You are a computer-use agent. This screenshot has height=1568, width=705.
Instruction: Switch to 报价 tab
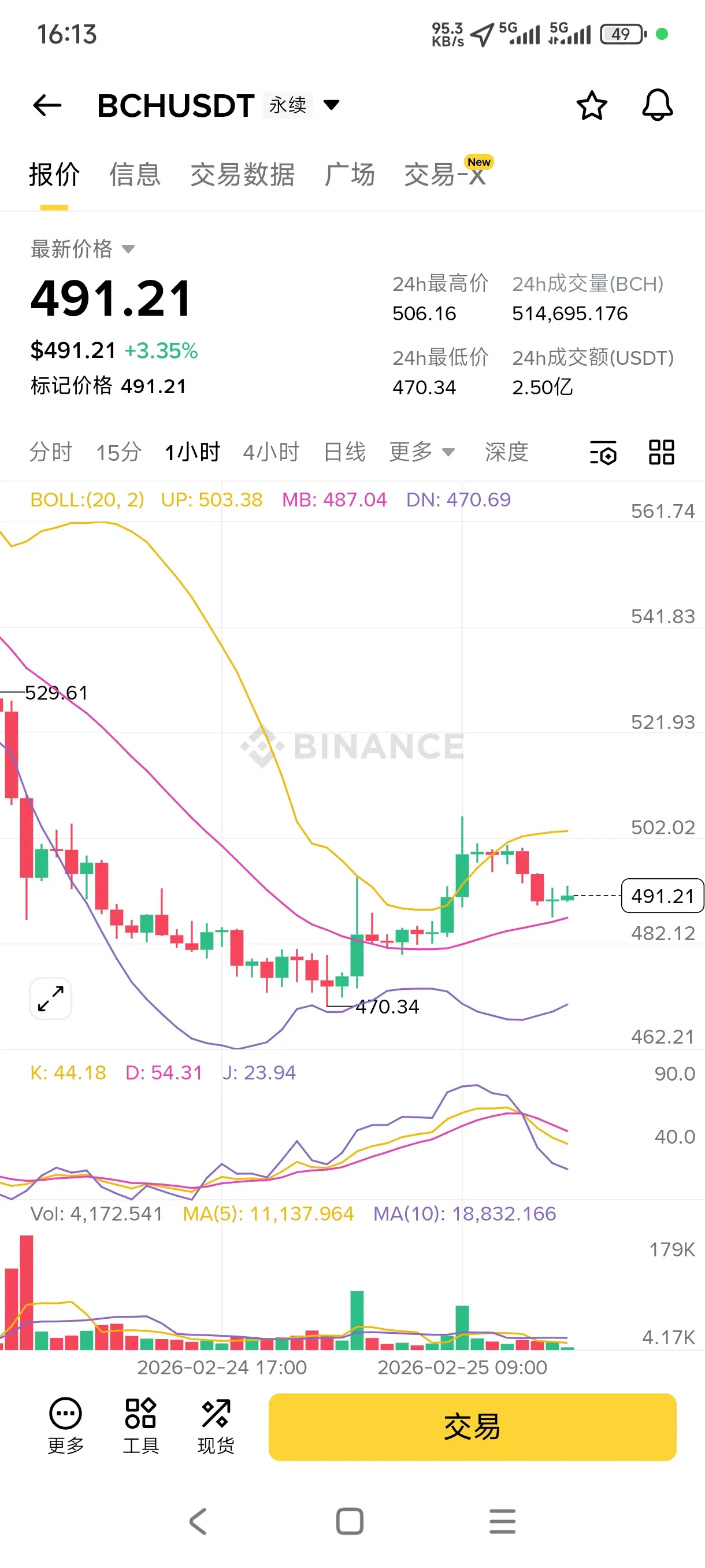point(54,175)
